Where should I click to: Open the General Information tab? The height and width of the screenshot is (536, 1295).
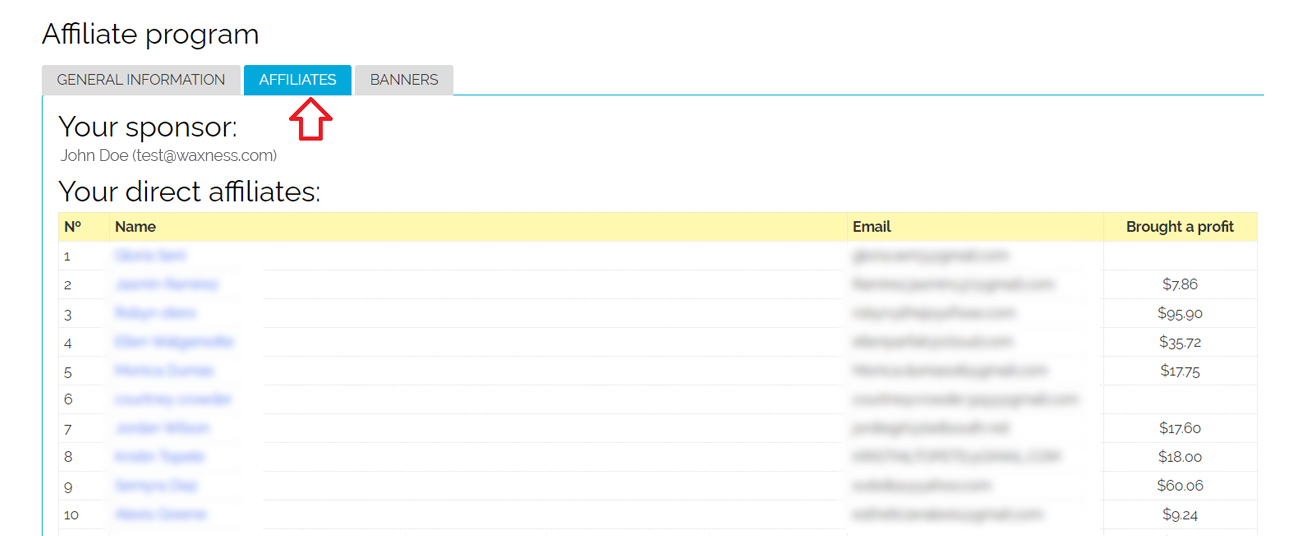tap(141, 80)
